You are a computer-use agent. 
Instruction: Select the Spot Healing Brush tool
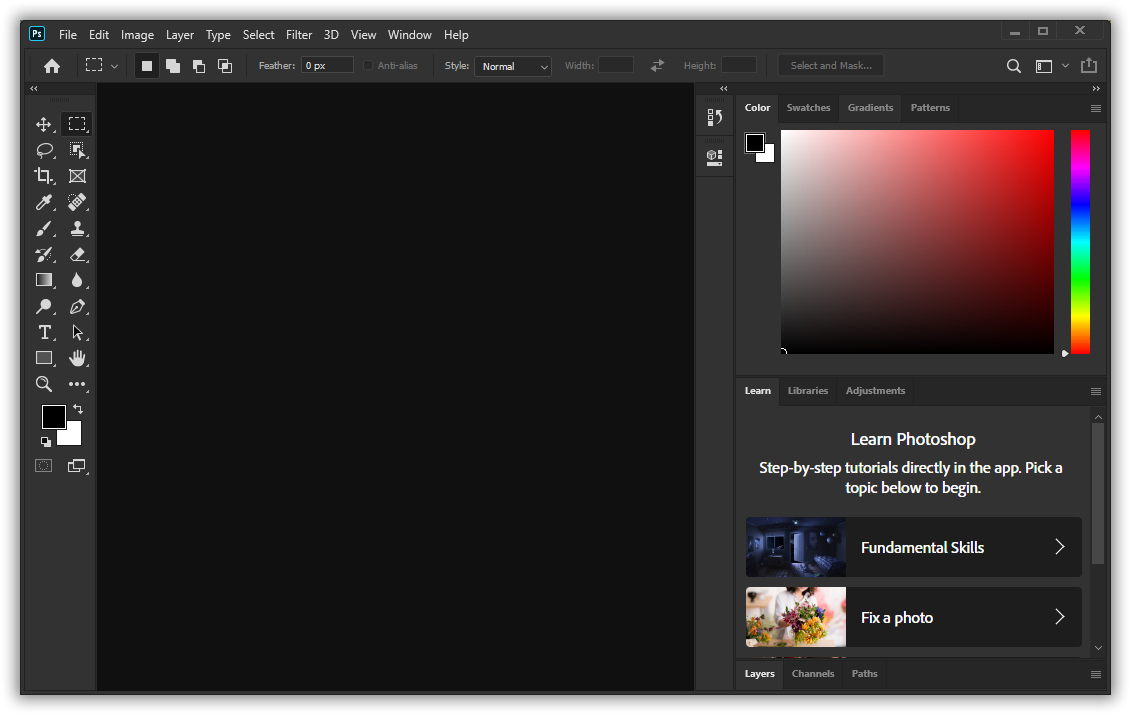(77, 202)
